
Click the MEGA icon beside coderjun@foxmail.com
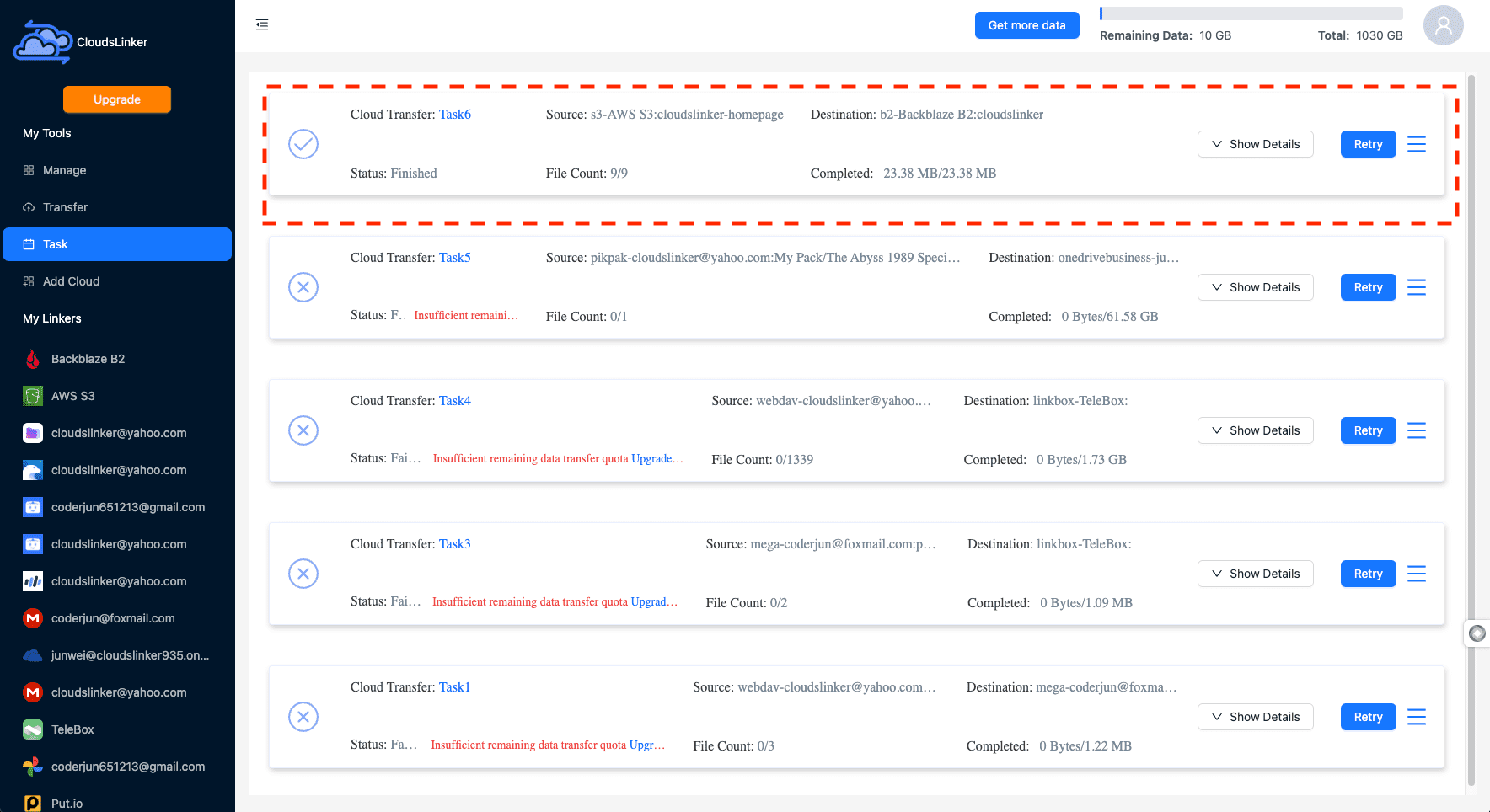coord(33,618)
